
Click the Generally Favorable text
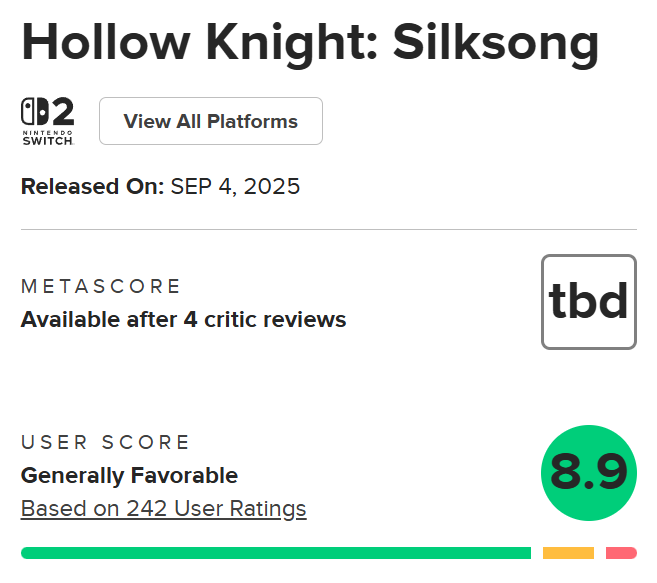click(x=129, y=475)
